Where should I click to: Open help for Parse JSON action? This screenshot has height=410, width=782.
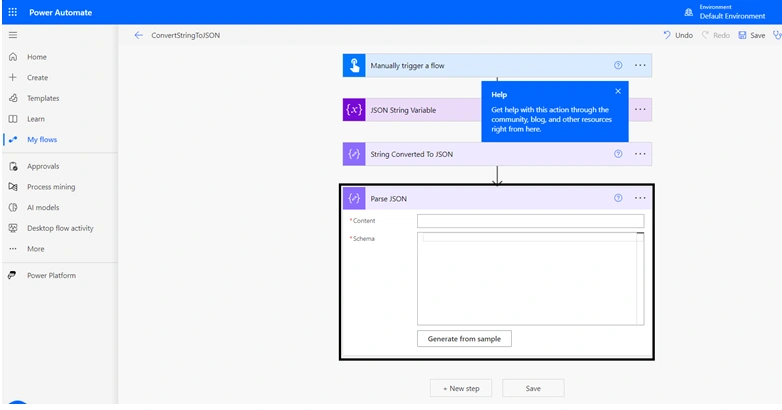[x=618, y=198]
